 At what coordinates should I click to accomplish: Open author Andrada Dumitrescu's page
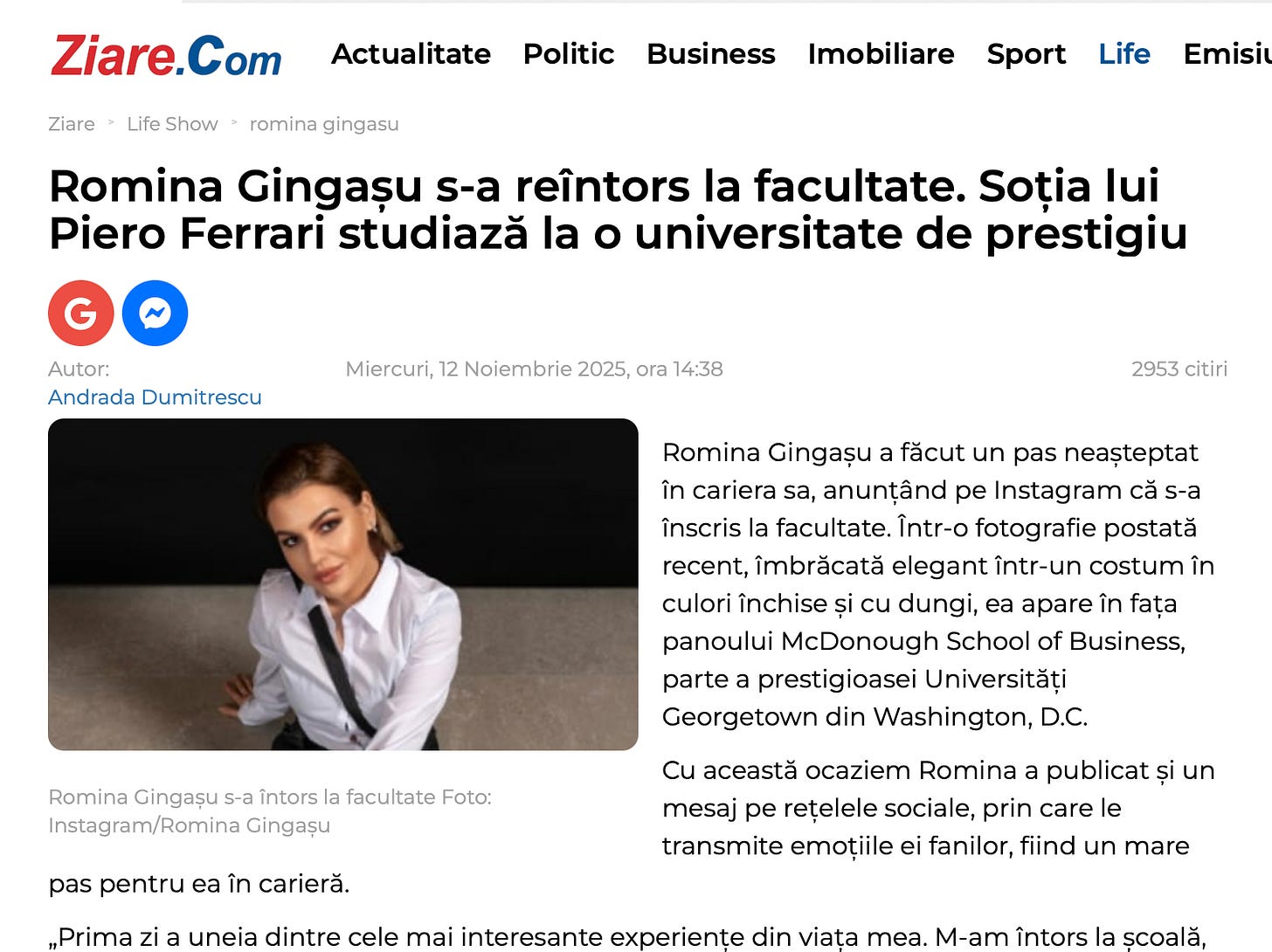tap(155, 397)
